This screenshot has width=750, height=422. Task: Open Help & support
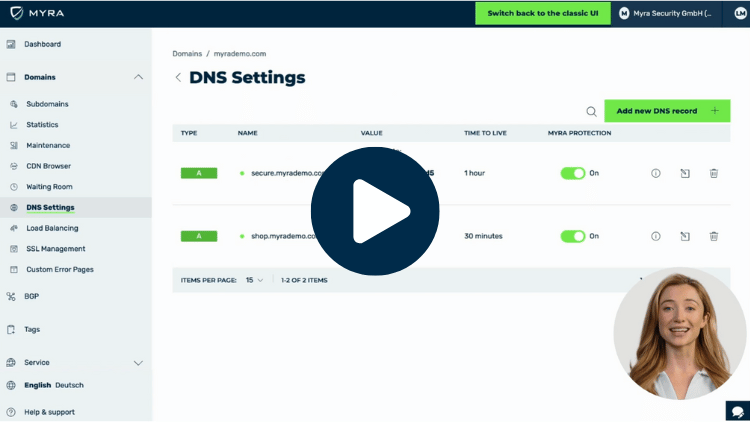click(x=49, y=412)
